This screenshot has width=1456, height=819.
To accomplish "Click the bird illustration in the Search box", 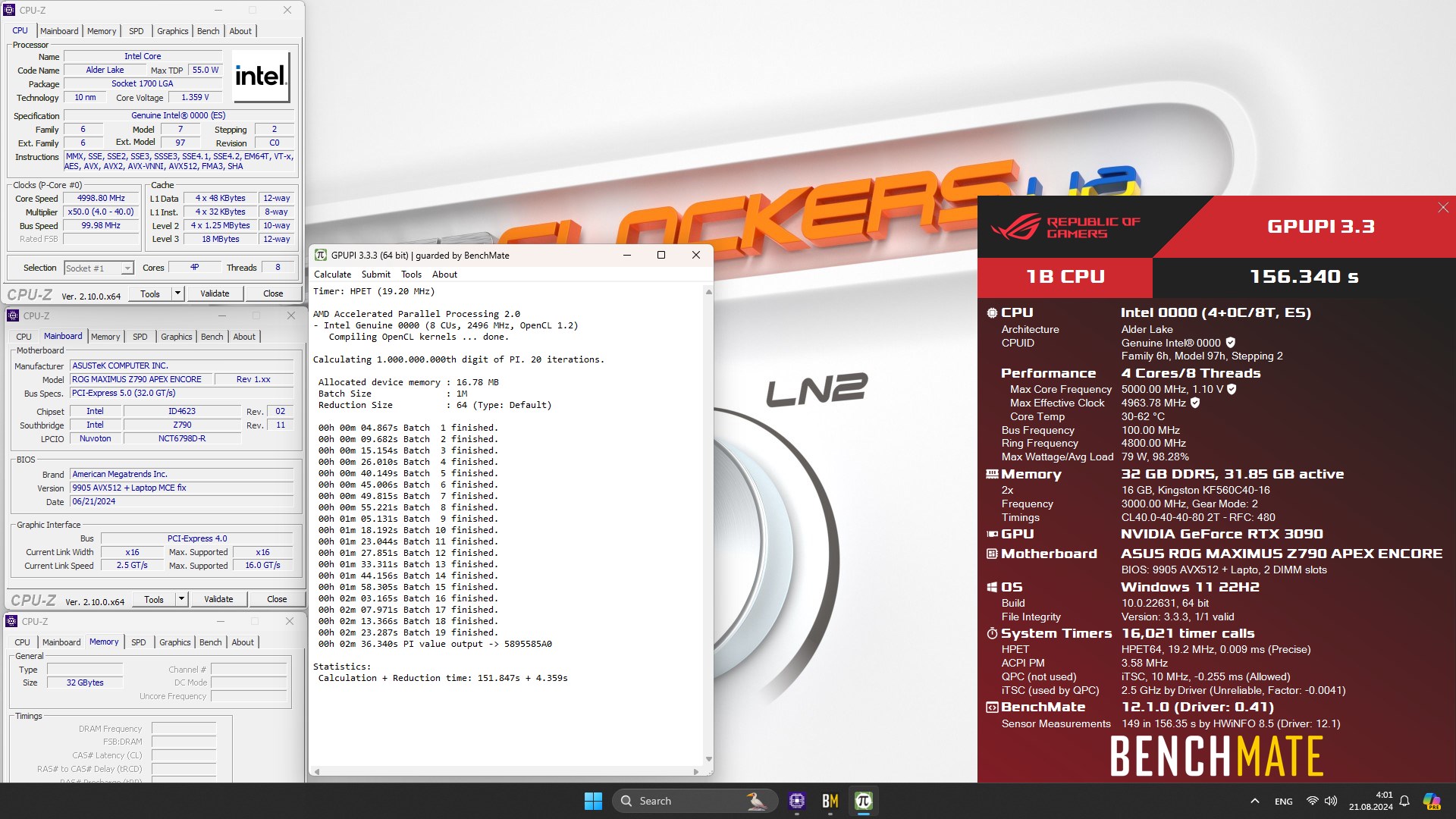I will [756, 801].
